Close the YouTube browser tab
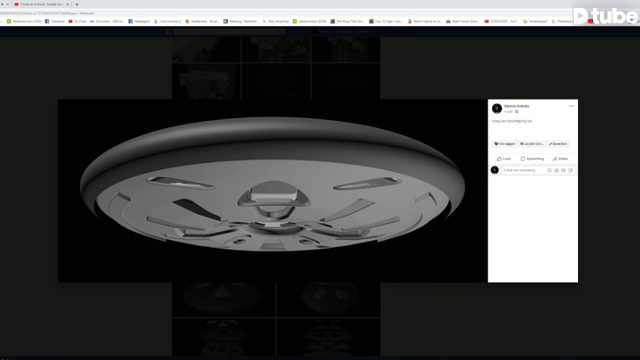 click(x=67, y=4)
